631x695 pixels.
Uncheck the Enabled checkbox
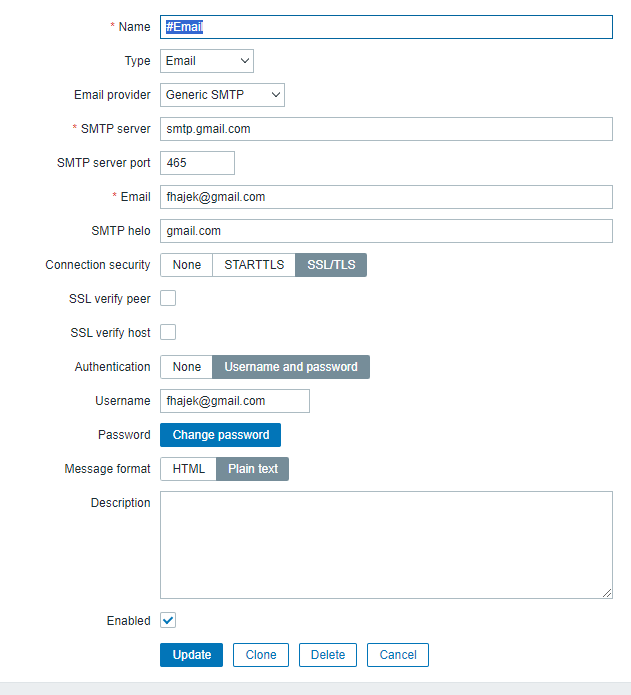point(168,621)
